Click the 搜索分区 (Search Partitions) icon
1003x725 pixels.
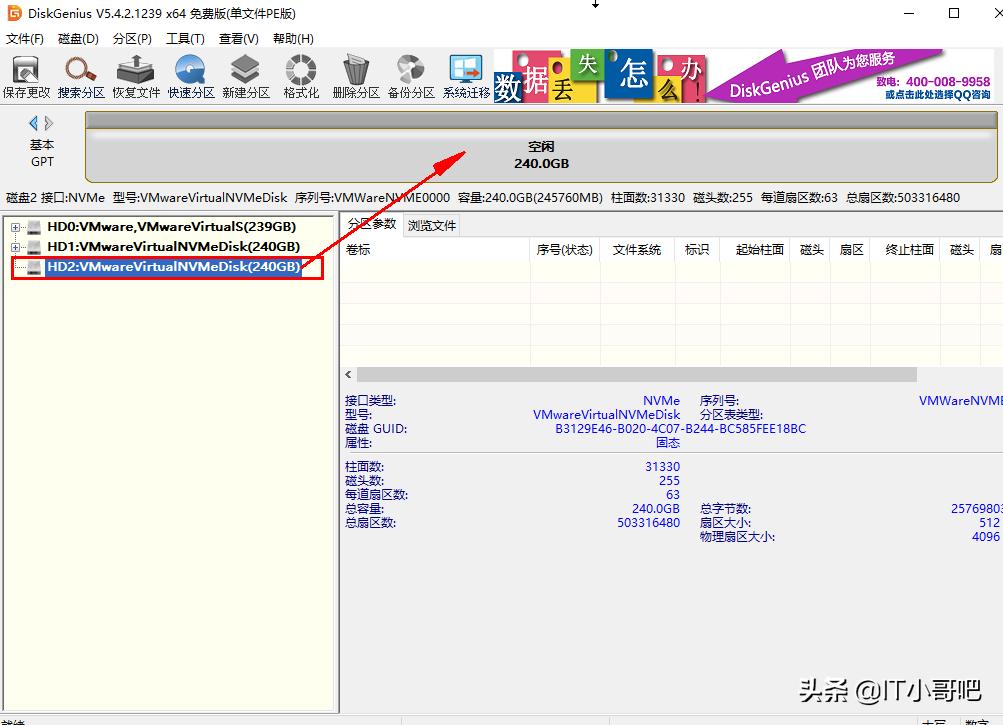tap(81, 76)
